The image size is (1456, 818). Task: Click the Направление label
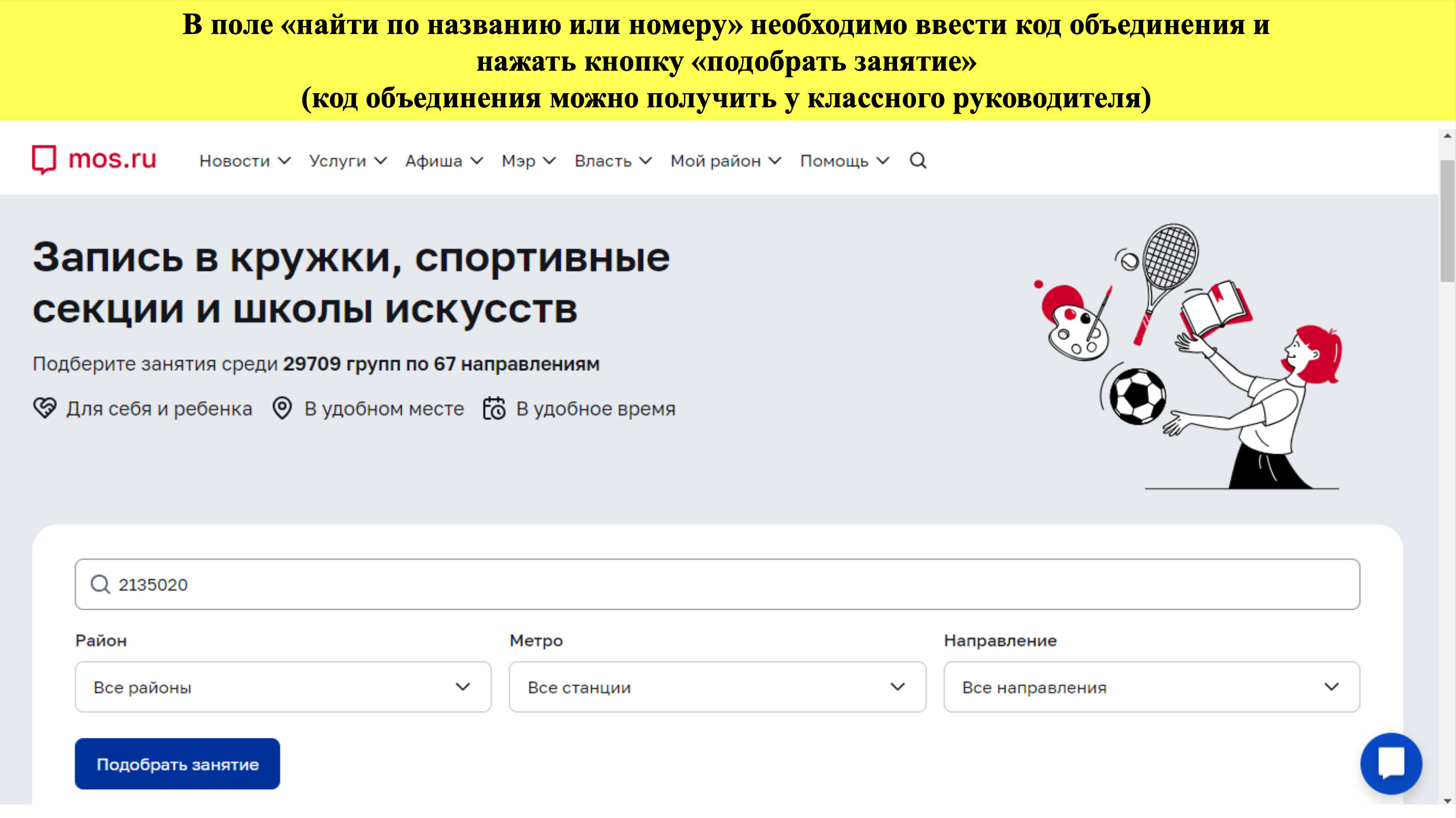click(x=1000, y=640)
